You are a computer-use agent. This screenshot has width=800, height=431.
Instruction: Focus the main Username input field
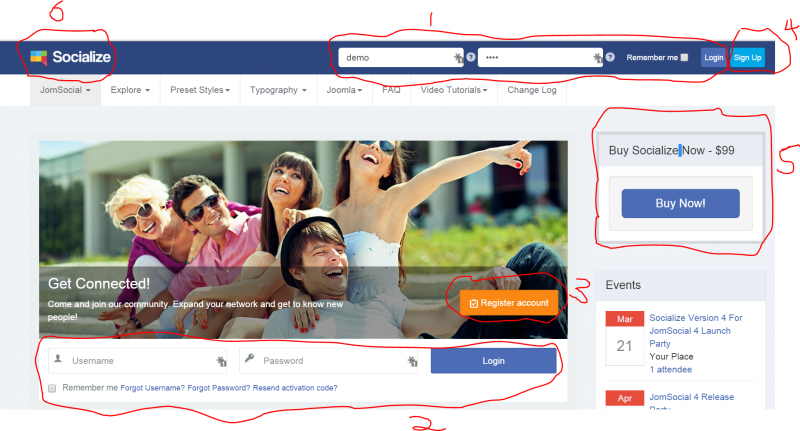(138, 361)
